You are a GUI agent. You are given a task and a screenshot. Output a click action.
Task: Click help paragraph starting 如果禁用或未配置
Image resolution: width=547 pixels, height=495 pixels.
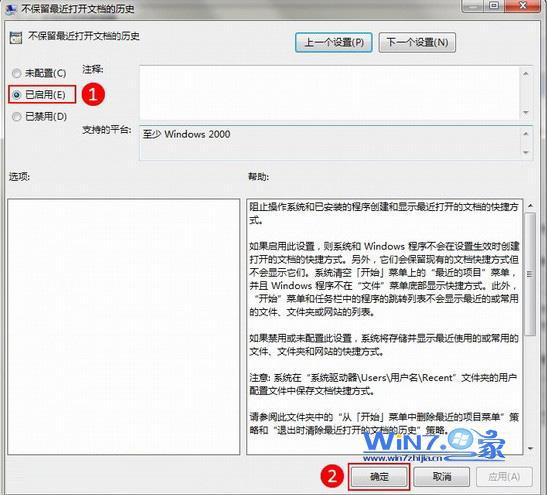click(x=384, y=345)
